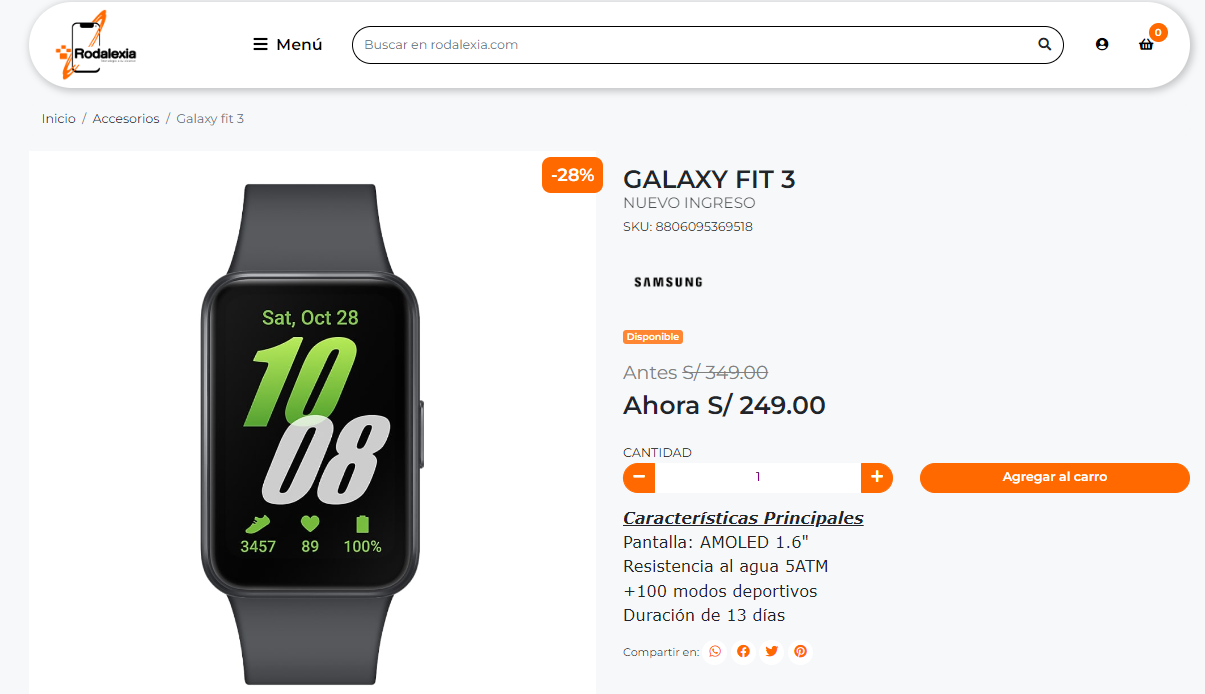
Task: Click the -28% discount badge
Action: point(573,175)
